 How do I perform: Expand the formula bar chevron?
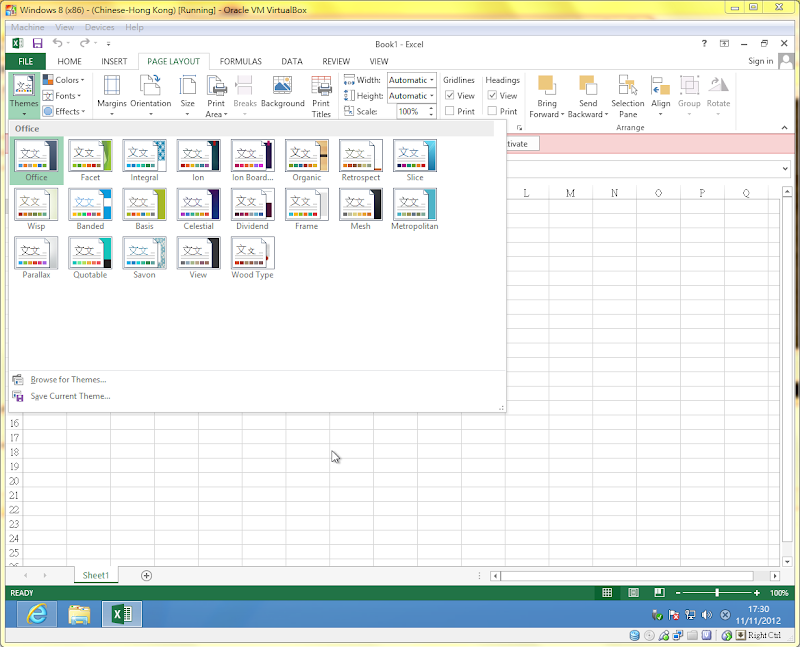coord(785,168)
